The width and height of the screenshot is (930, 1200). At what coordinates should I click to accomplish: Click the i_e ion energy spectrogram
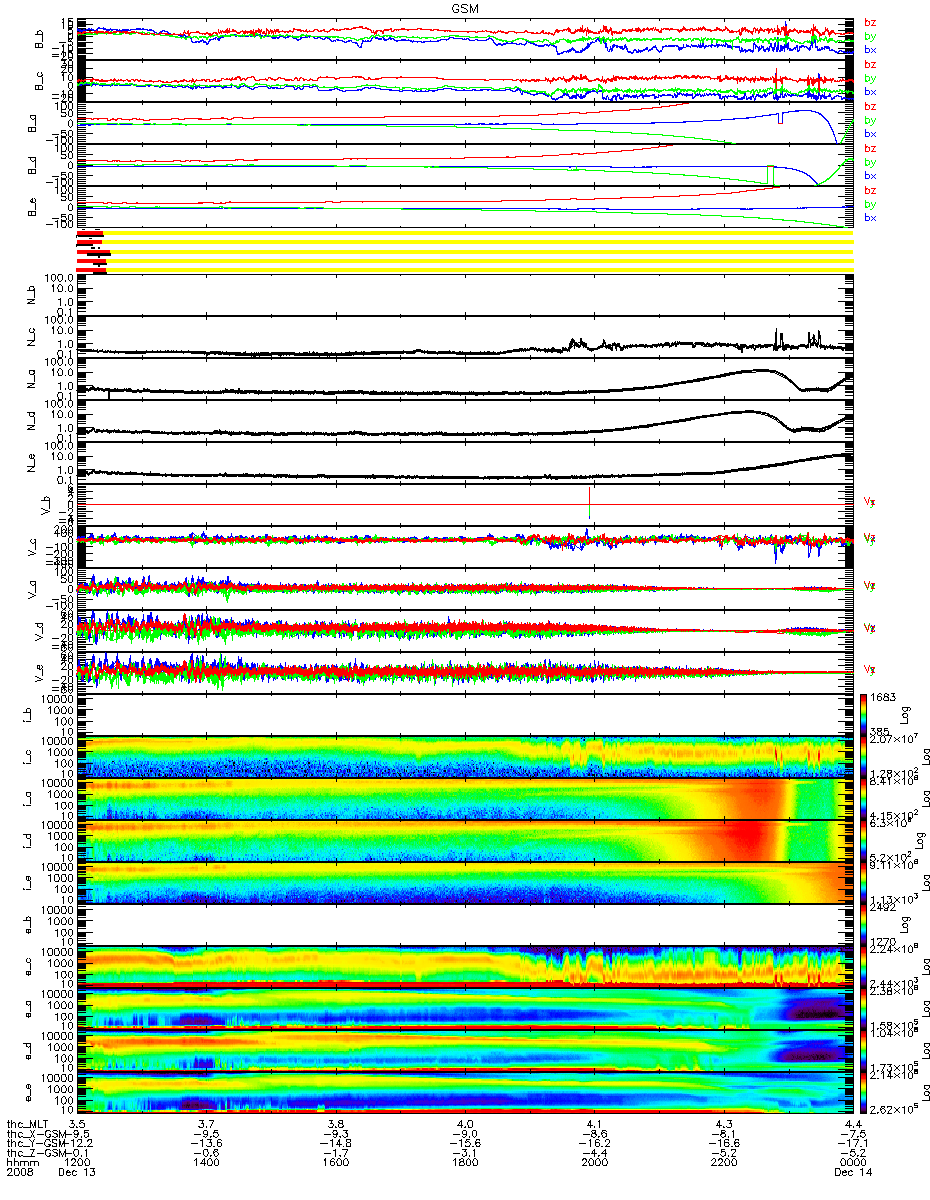point(465,883)
